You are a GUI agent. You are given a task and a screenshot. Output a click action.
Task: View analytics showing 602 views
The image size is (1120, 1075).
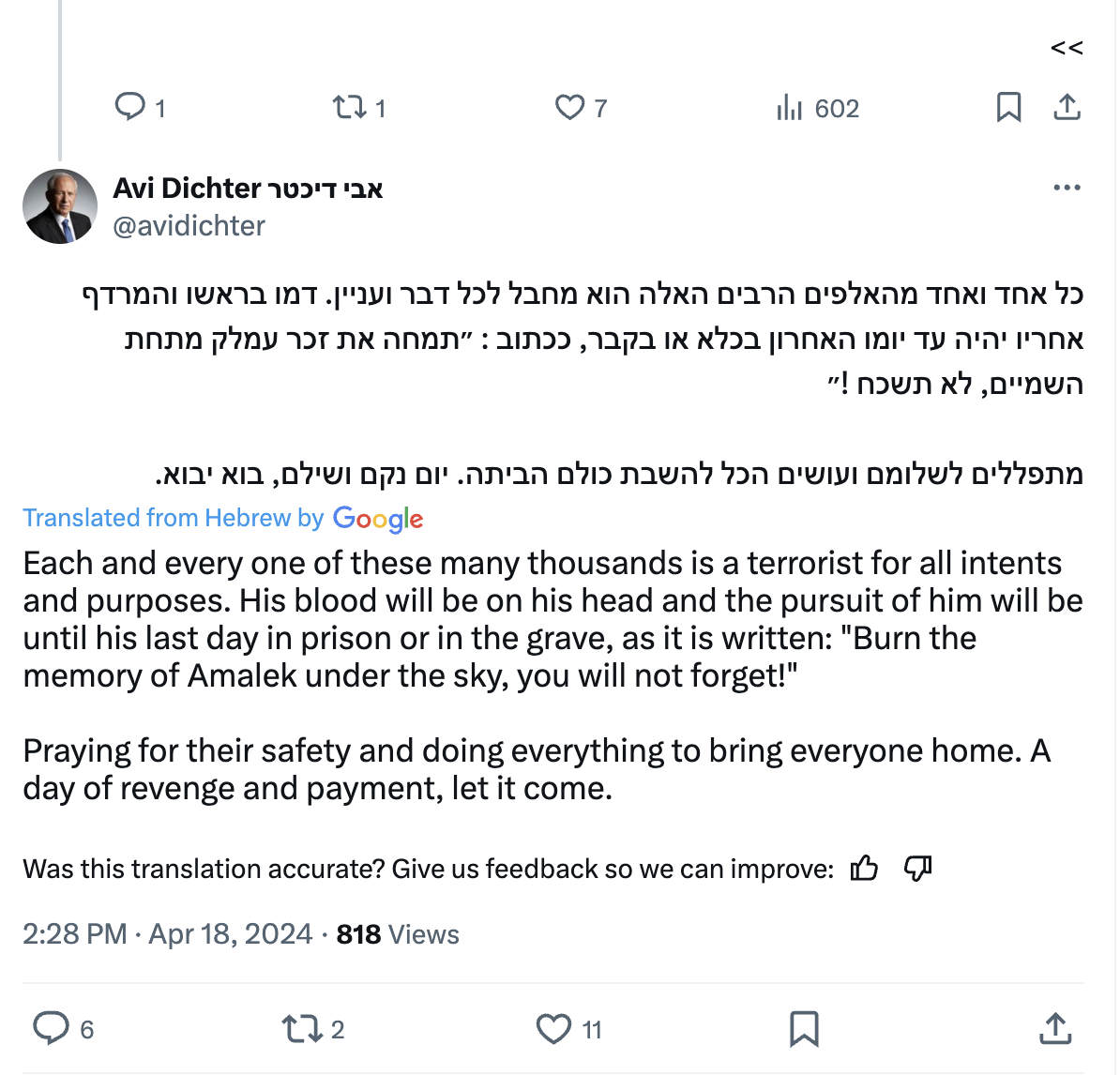click(790, 108)
